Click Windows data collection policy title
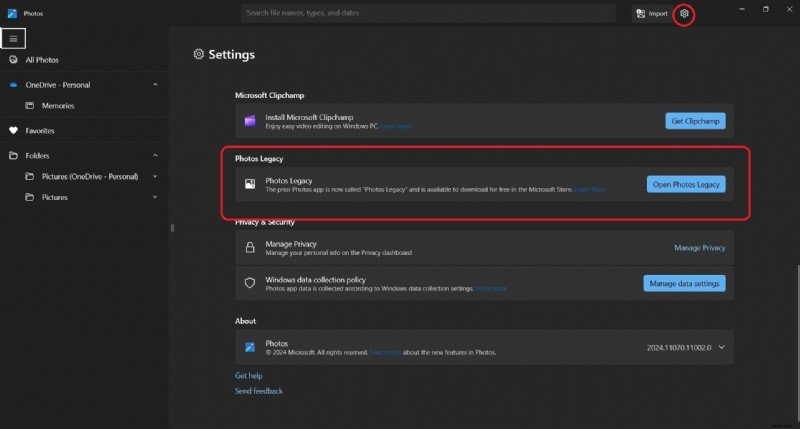 (x=315, y=280)
